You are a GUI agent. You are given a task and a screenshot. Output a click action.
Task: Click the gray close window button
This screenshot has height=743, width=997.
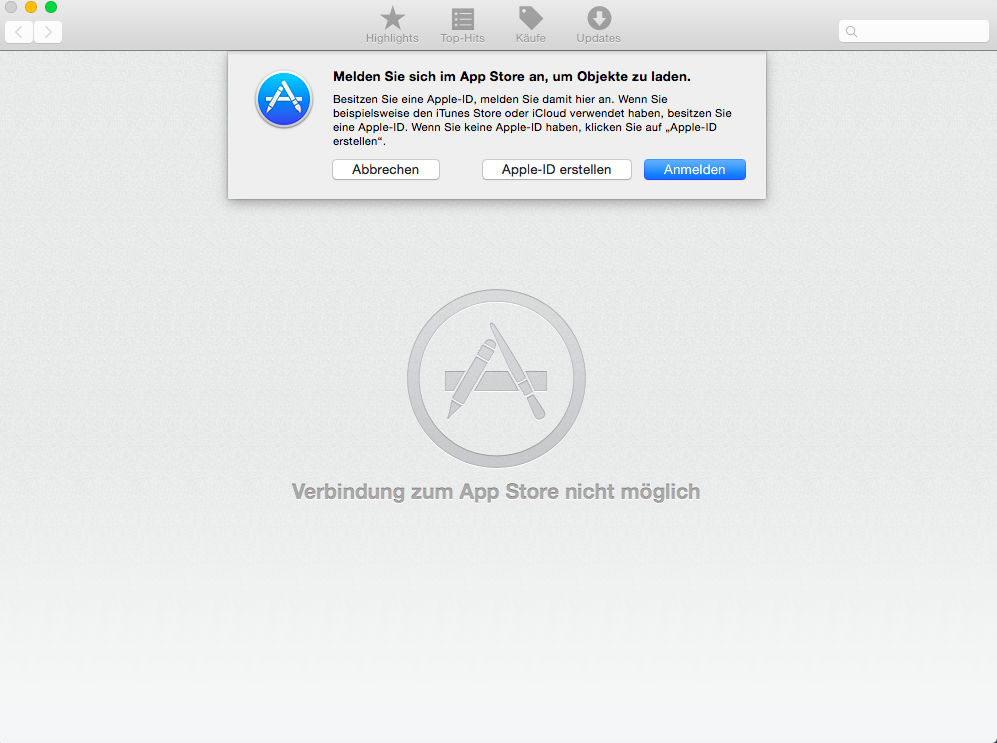tap(10, 7)
